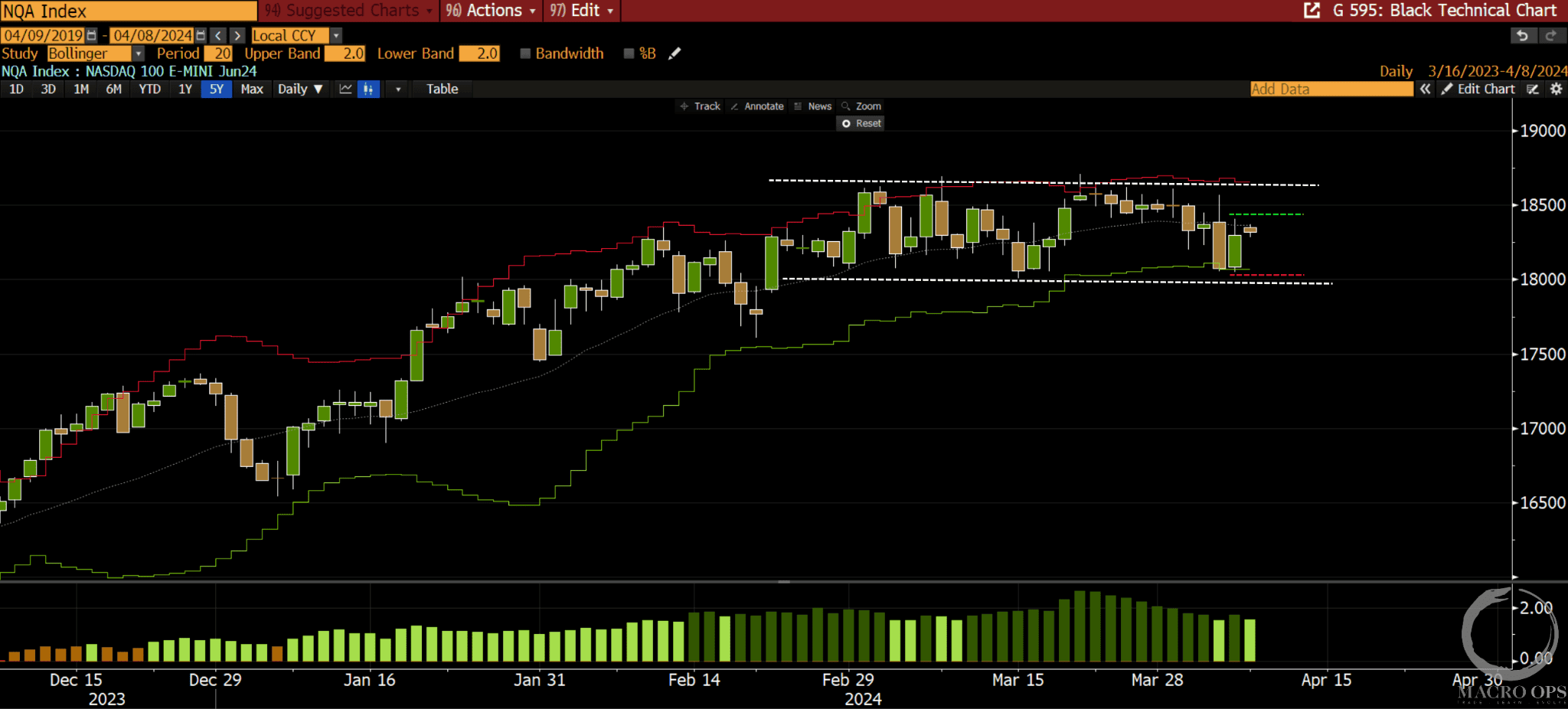
Task: Select the 1D range tab
Action: [16, 89]
